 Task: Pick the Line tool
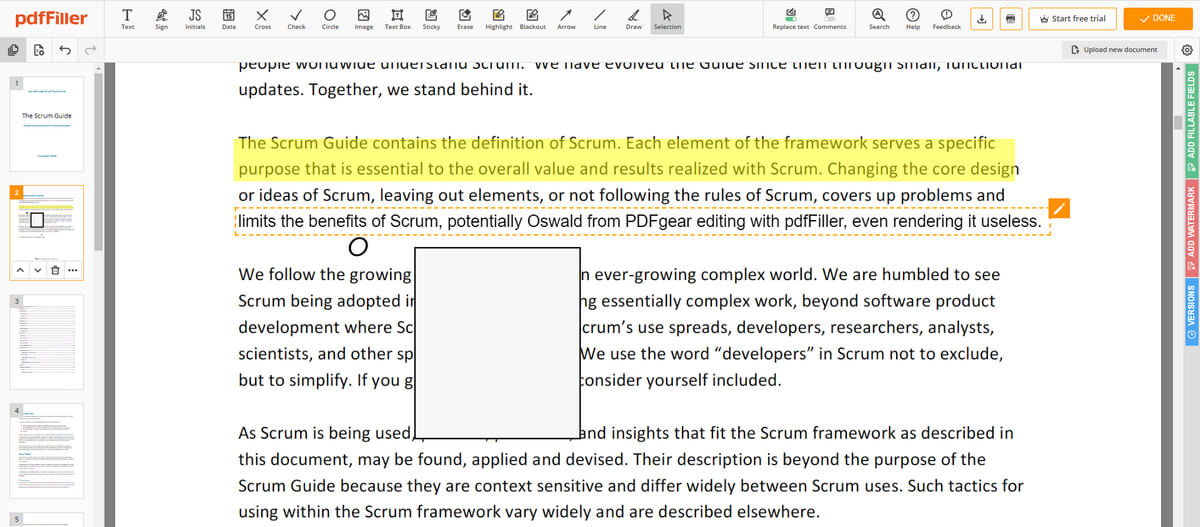[600, 18]
